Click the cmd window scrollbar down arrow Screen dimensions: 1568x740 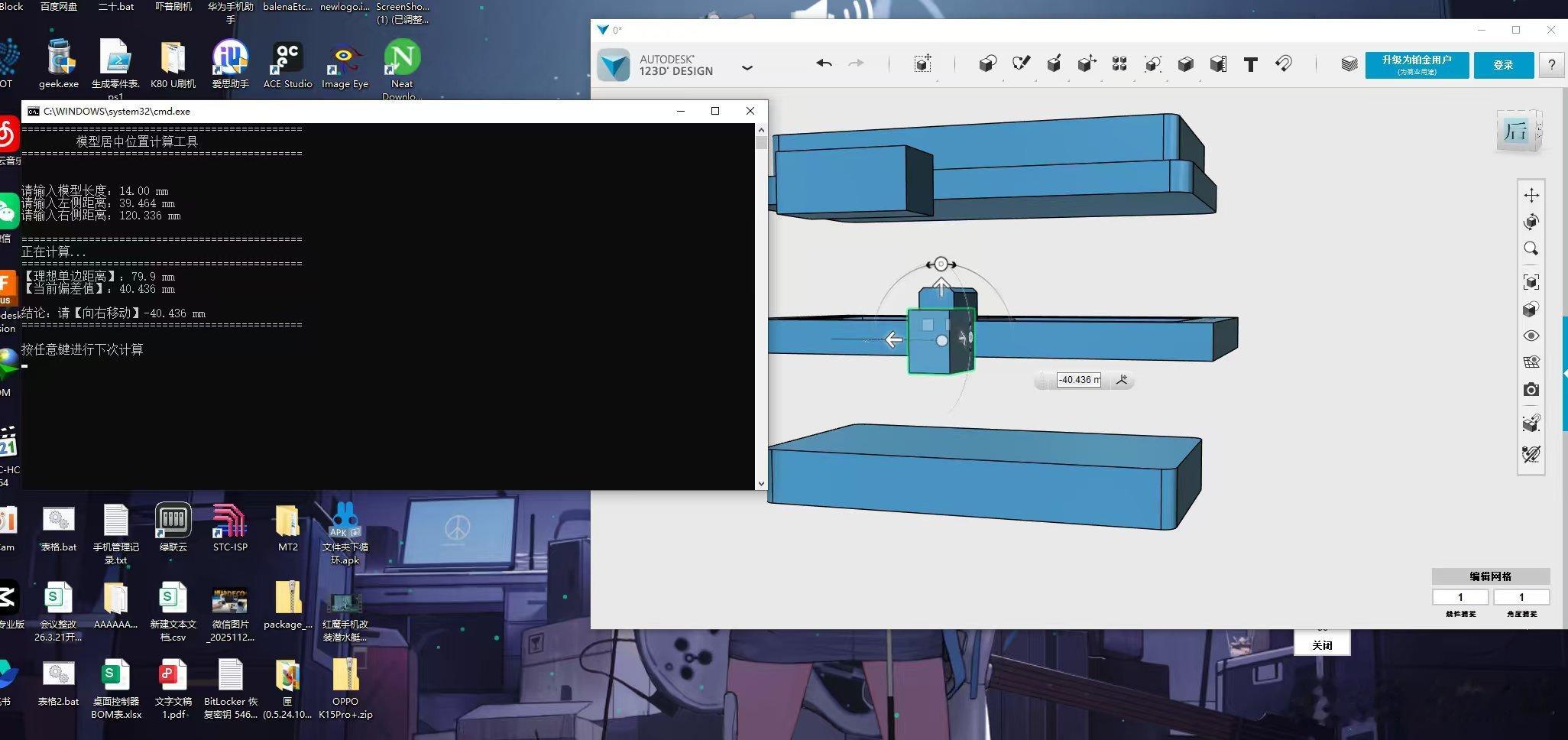coord(760,483)
